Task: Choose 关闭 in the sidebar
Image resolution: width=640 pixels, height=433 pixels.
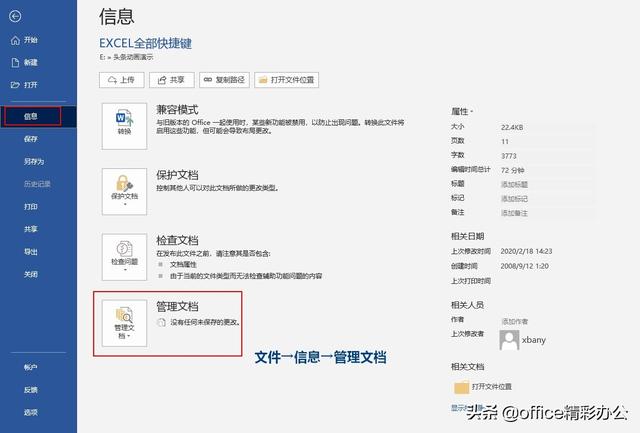Action: (31, 274)
